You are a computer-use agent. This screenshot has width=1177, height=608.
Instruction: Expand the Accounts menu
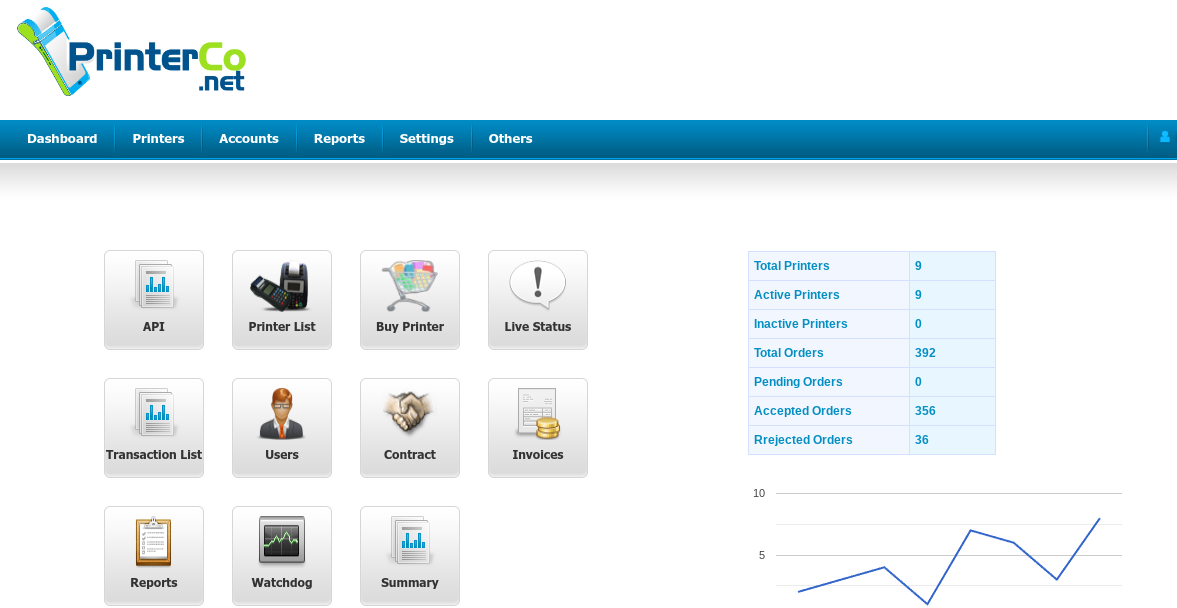pyautogui.click(x=249, y=139)
